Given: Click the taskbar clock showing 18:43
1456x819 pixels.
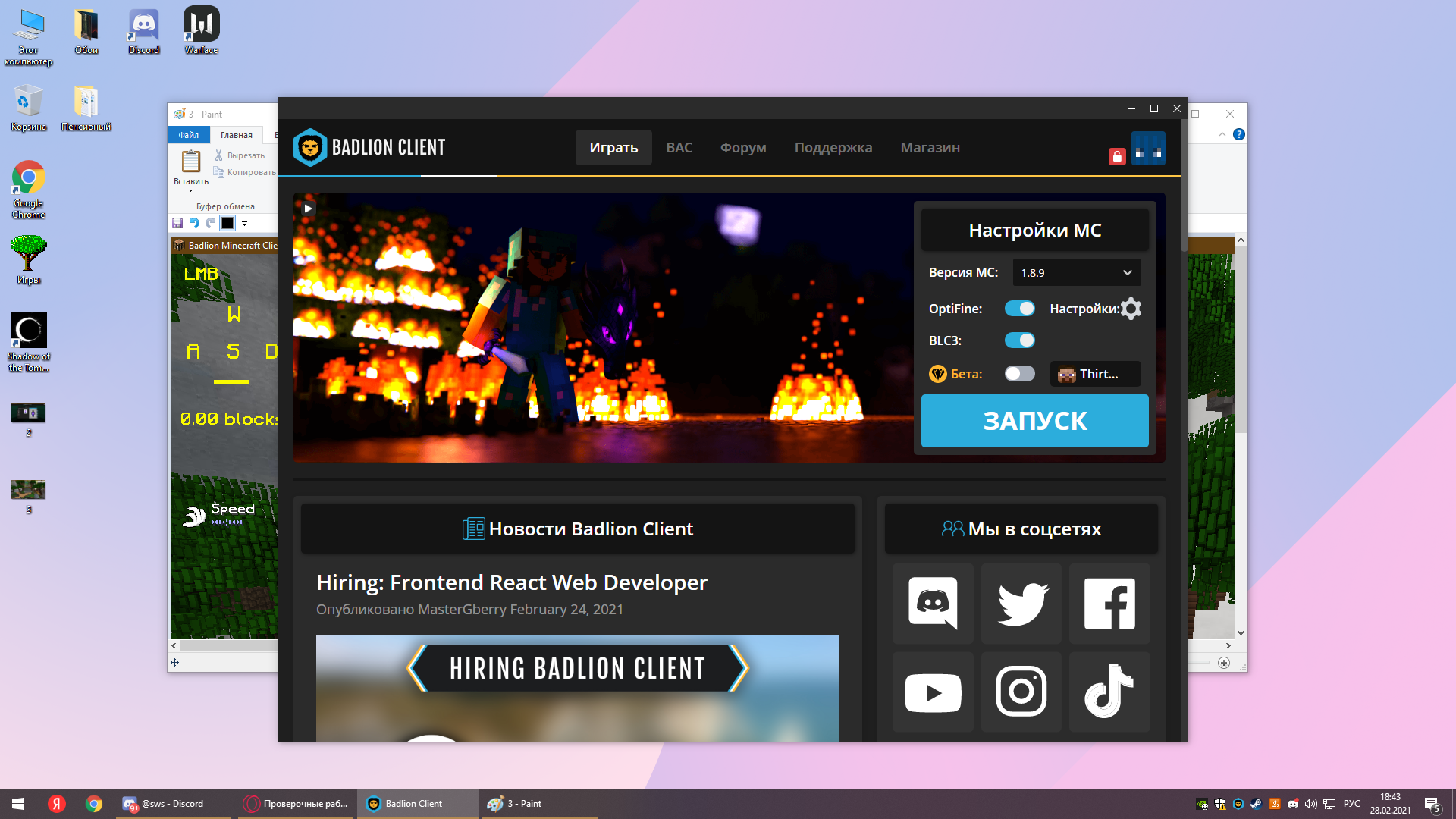Looking at the screenshot, I should (1390, 804).
